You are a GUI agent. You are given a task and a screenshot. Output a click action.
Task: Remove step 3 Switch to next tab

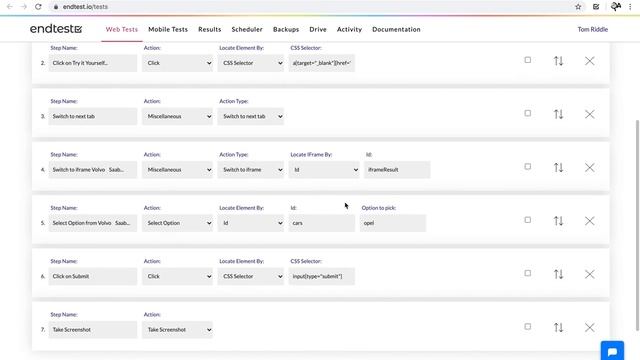(589, 114)
